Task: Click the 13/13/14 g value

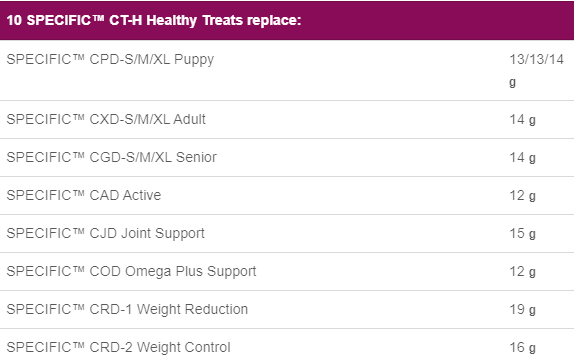Action: coord(536,70)
